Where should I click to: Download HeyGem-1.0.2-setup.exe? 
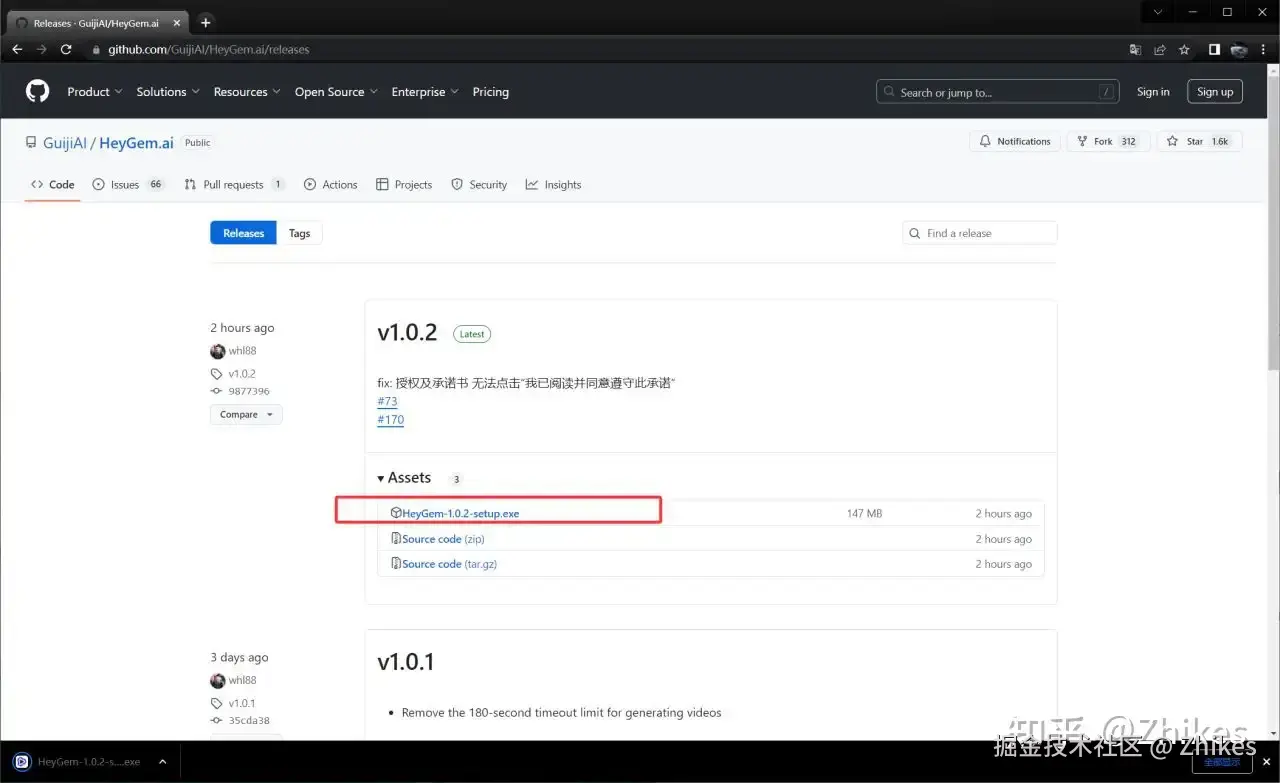tap(461, 513)
